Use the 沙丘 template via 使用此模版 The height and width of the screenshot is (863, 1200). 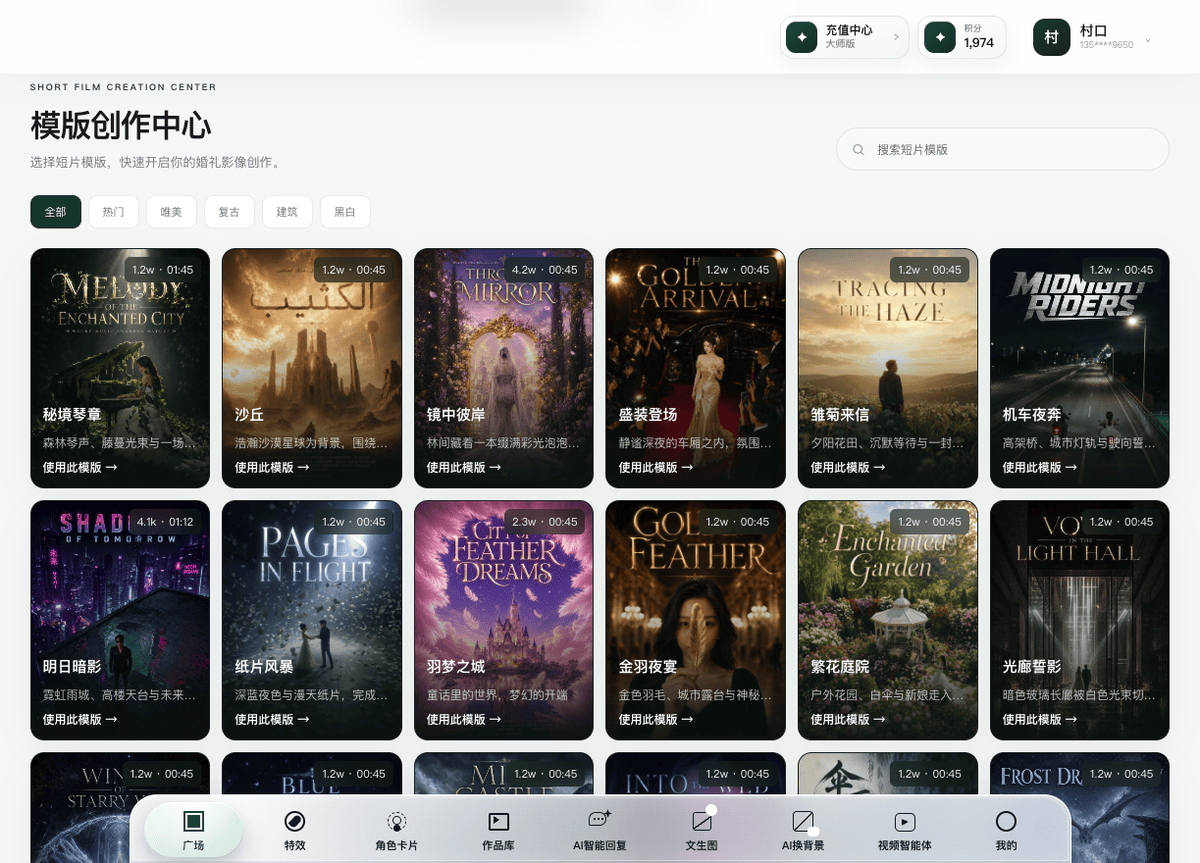tap(272, 467)
